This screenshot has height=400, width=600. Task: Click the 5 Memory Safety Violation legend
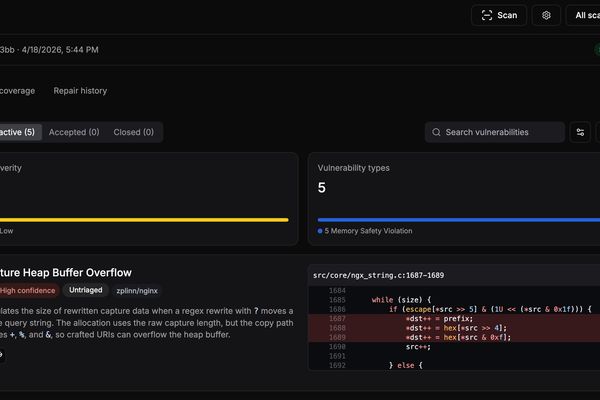(x=365, y=231)
